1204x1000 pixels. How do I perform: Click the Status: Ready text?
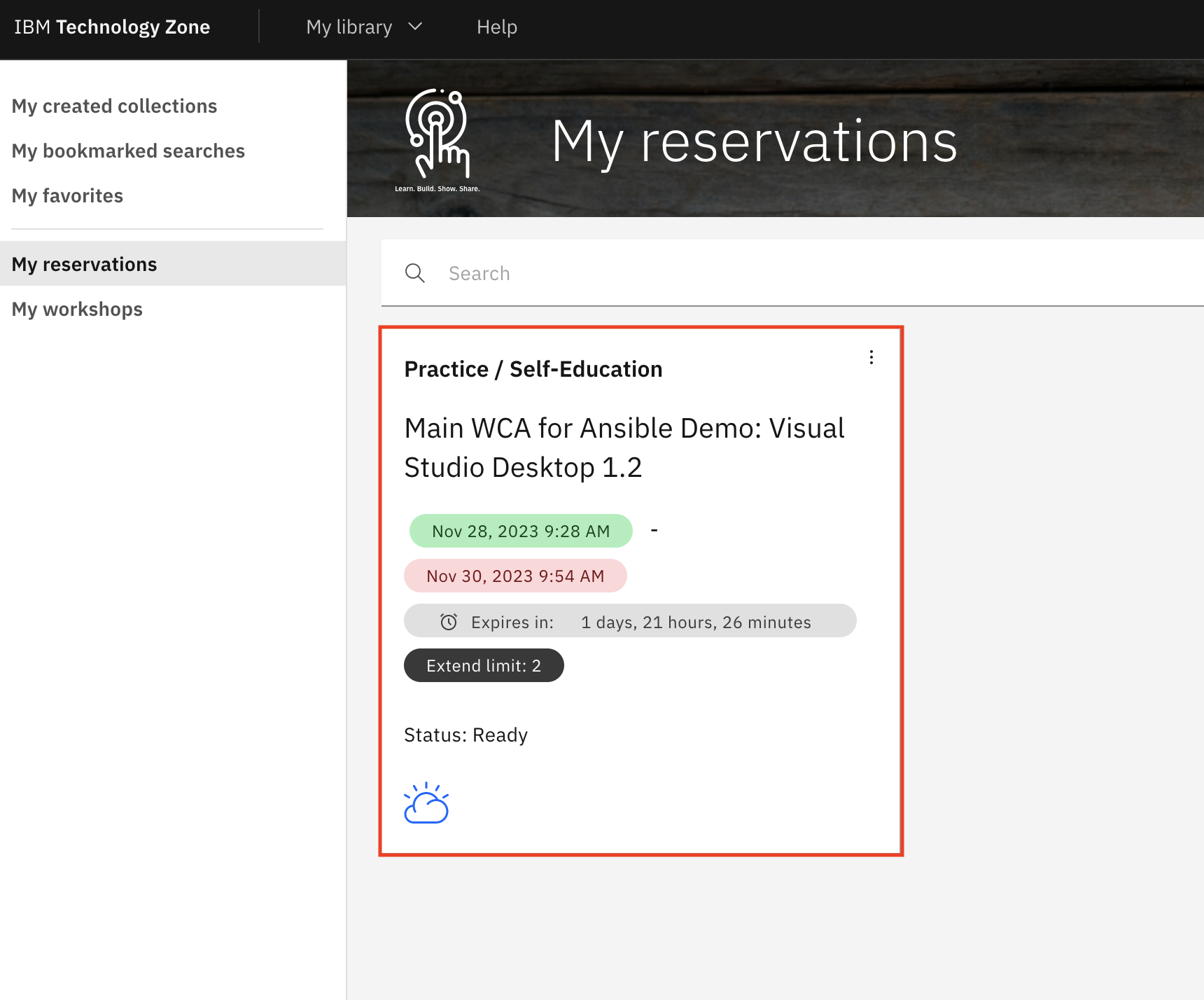tap(466, 735)
